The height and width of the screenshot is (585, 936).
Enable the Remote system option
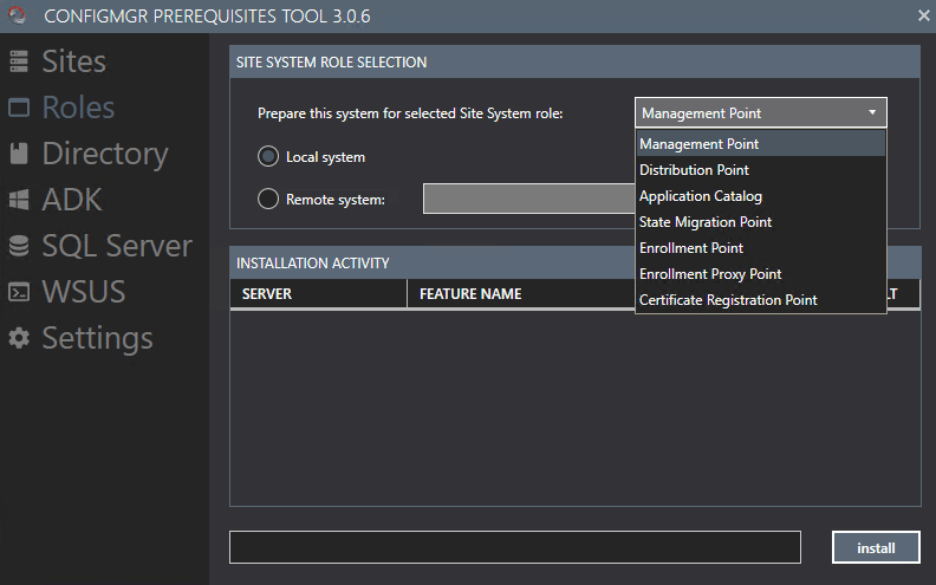(267, 198)
